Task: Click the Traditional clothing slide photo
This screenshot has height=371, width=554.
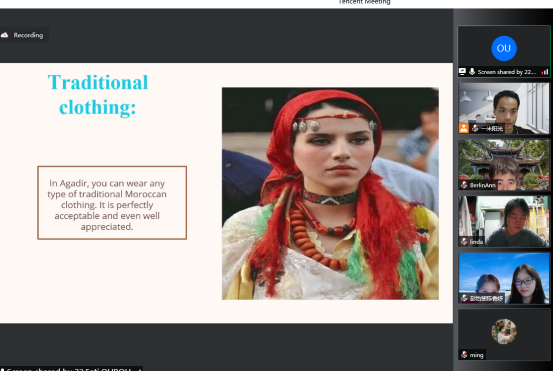Action: click(330, 194)
